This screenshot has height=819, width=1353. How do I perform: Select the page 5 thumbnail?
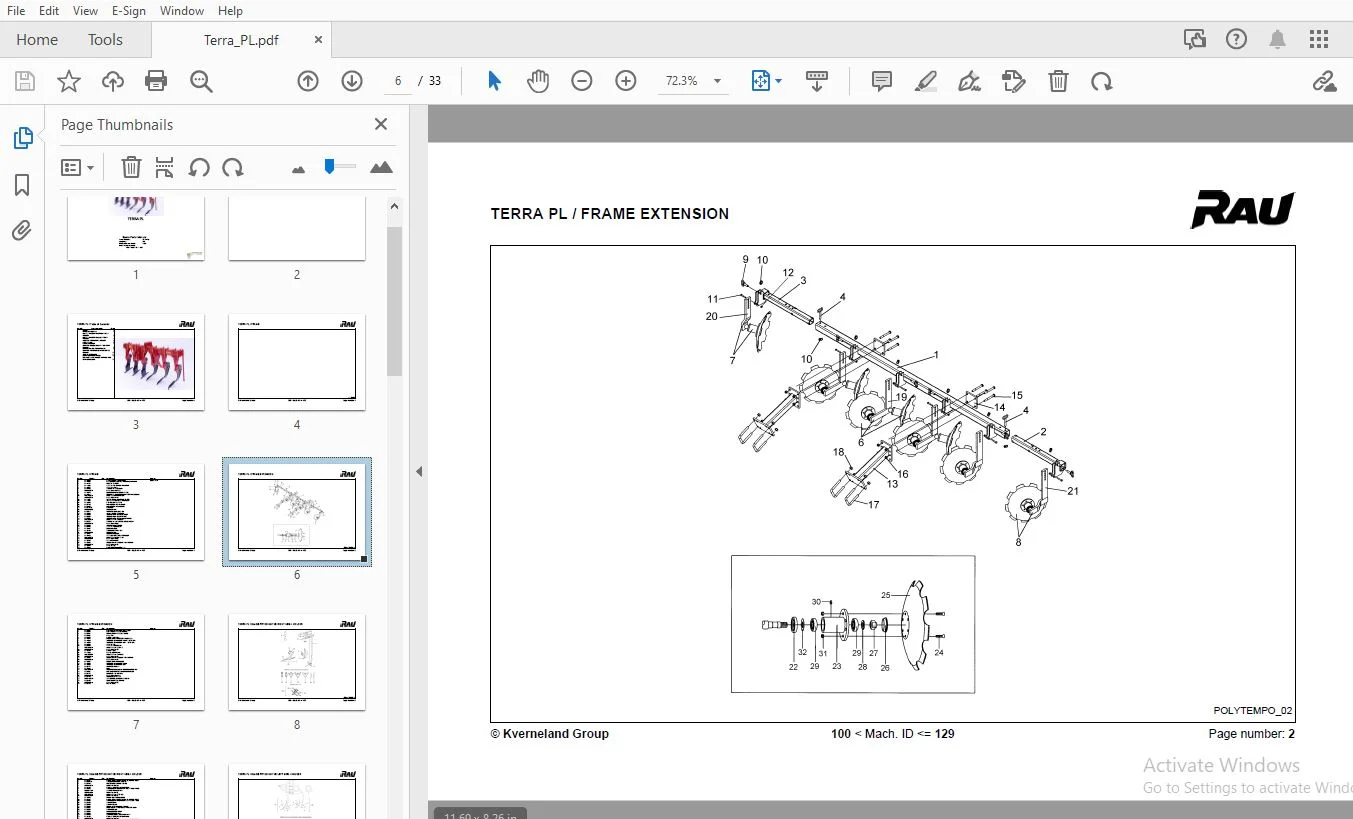[x=136, y=512]
